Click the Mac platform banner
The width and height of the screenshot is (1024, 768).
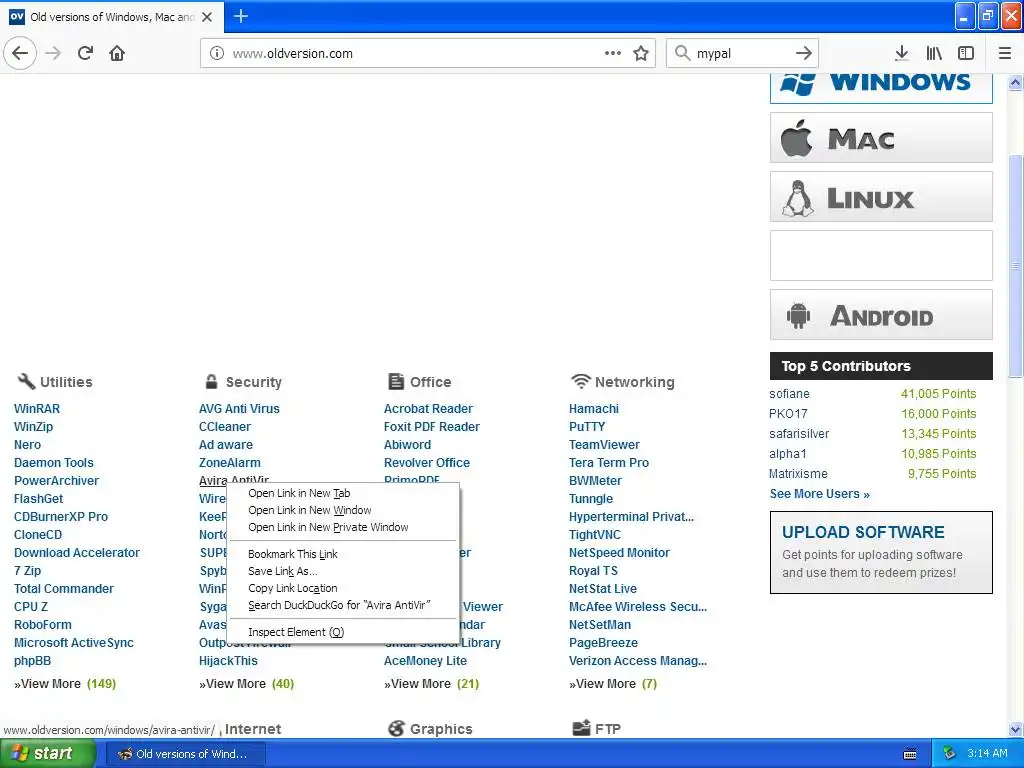(881, 138)
